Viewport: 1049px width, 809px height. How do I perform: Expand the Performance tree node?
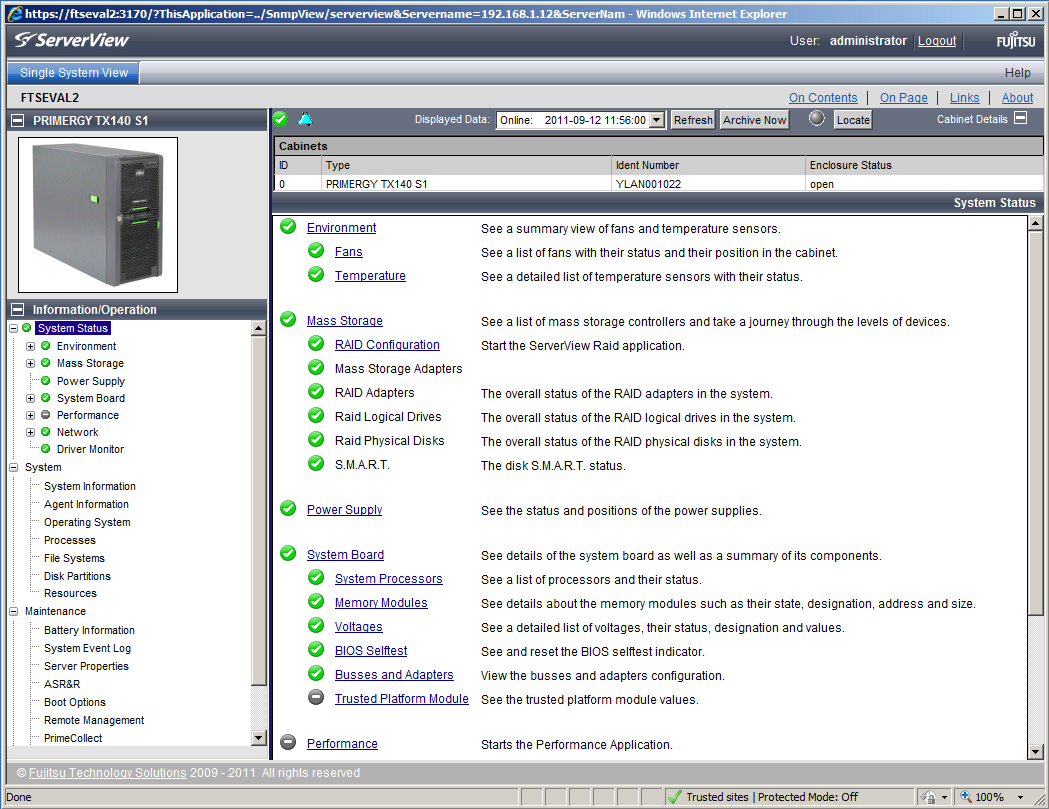tap(30, 415)
